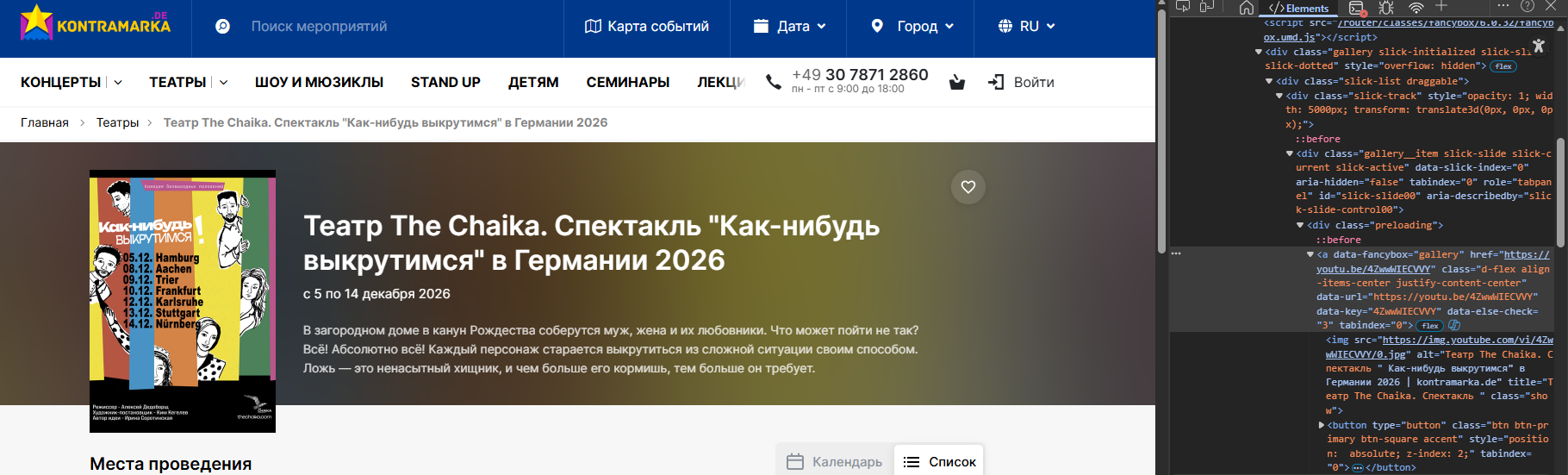
Task: Click the DevTools plus more-tools icon
Action: (x=1441, y=7)
